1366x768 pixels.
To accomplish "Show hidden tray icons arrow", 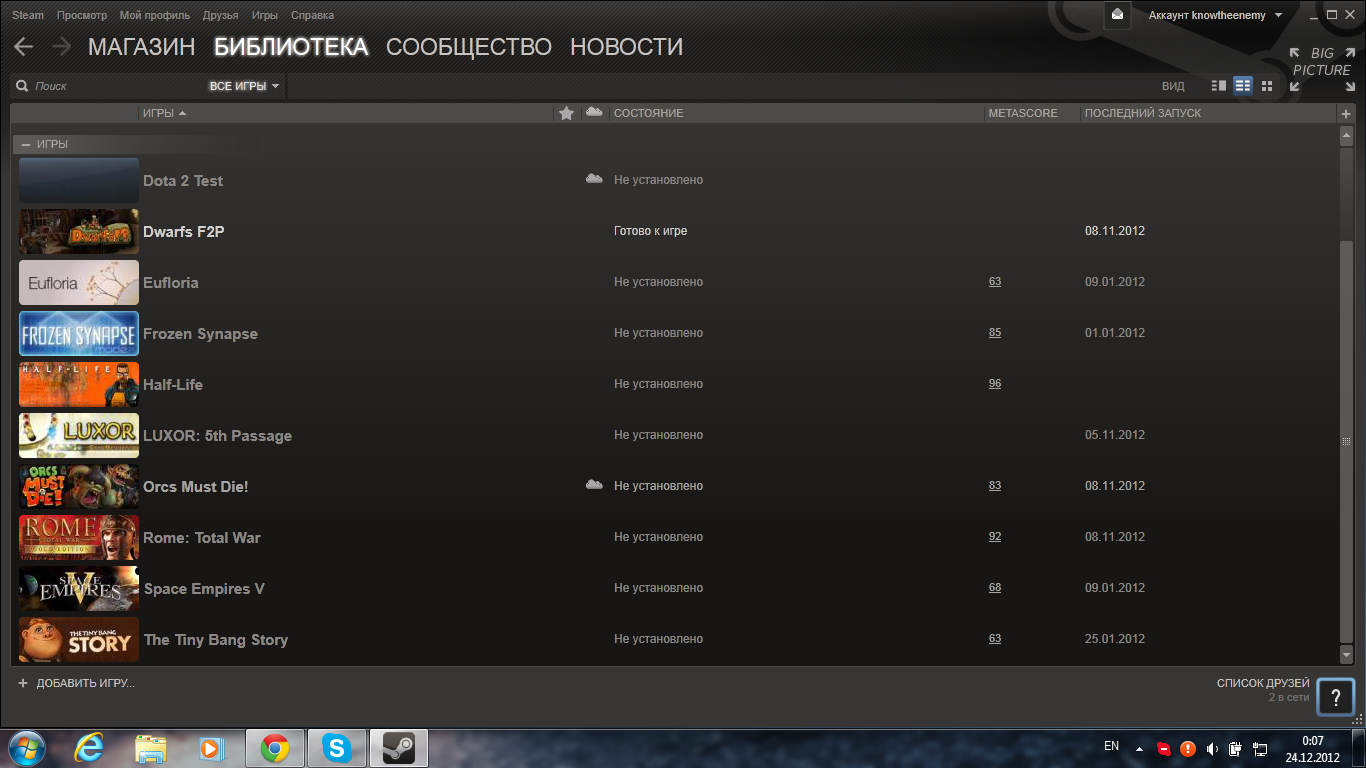I will pos(1139,748).
